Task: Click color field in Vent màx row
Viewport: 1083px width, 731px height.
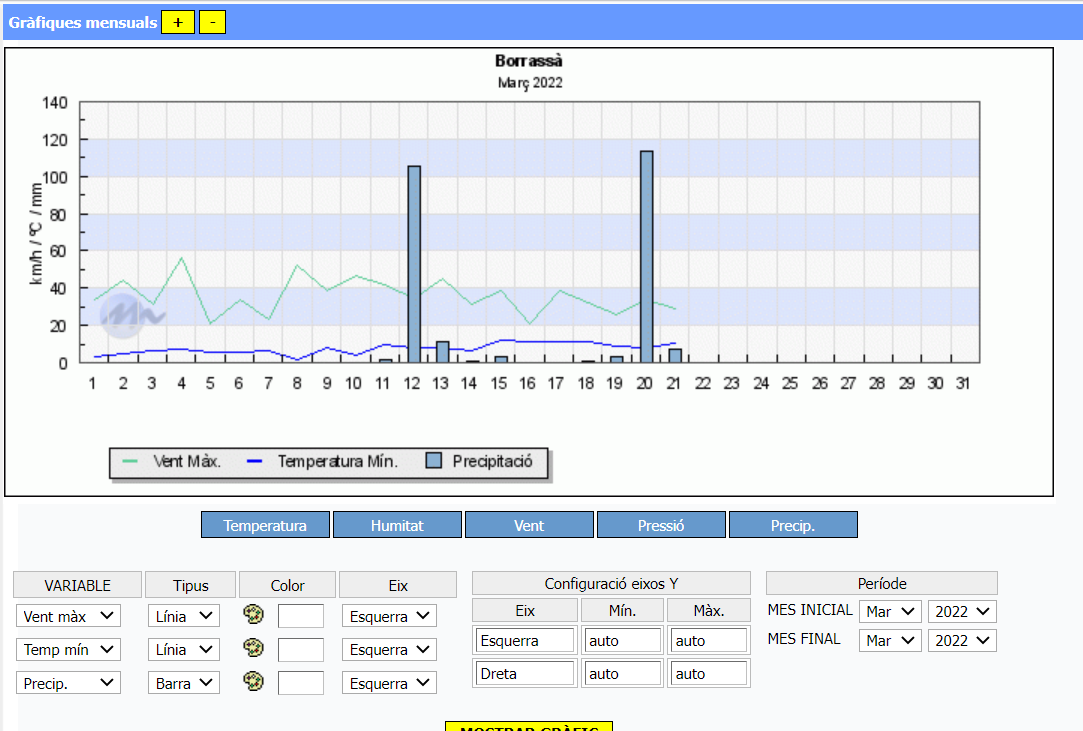Action: click(x=300, y=616)
